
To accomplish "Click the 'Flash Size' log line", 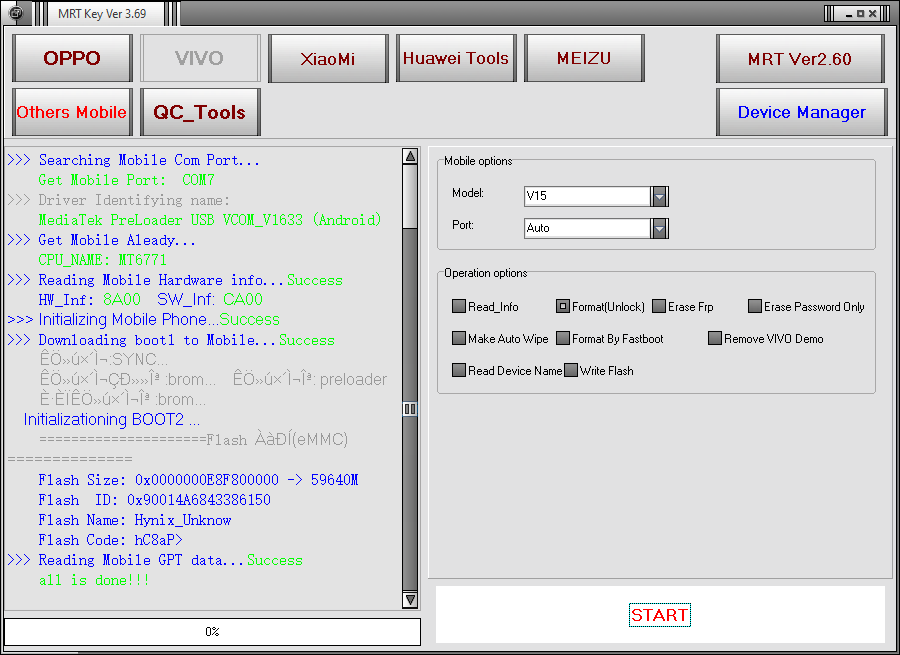I will click(x=198, y=480).
